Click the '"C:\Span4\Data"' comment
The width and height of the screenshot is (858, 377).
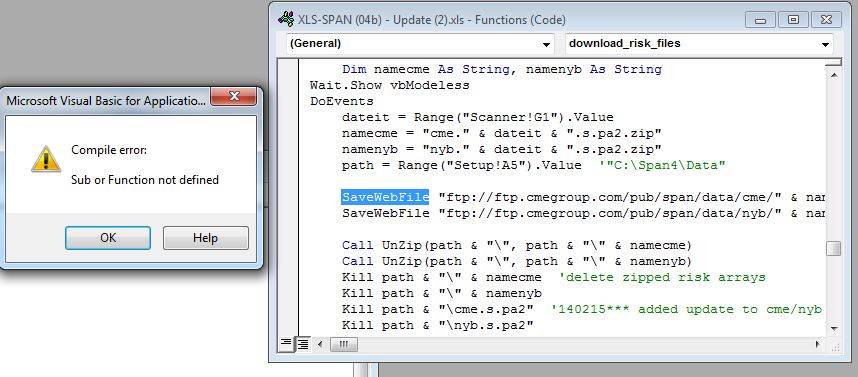pyautogui.click(x=662, y=165)
